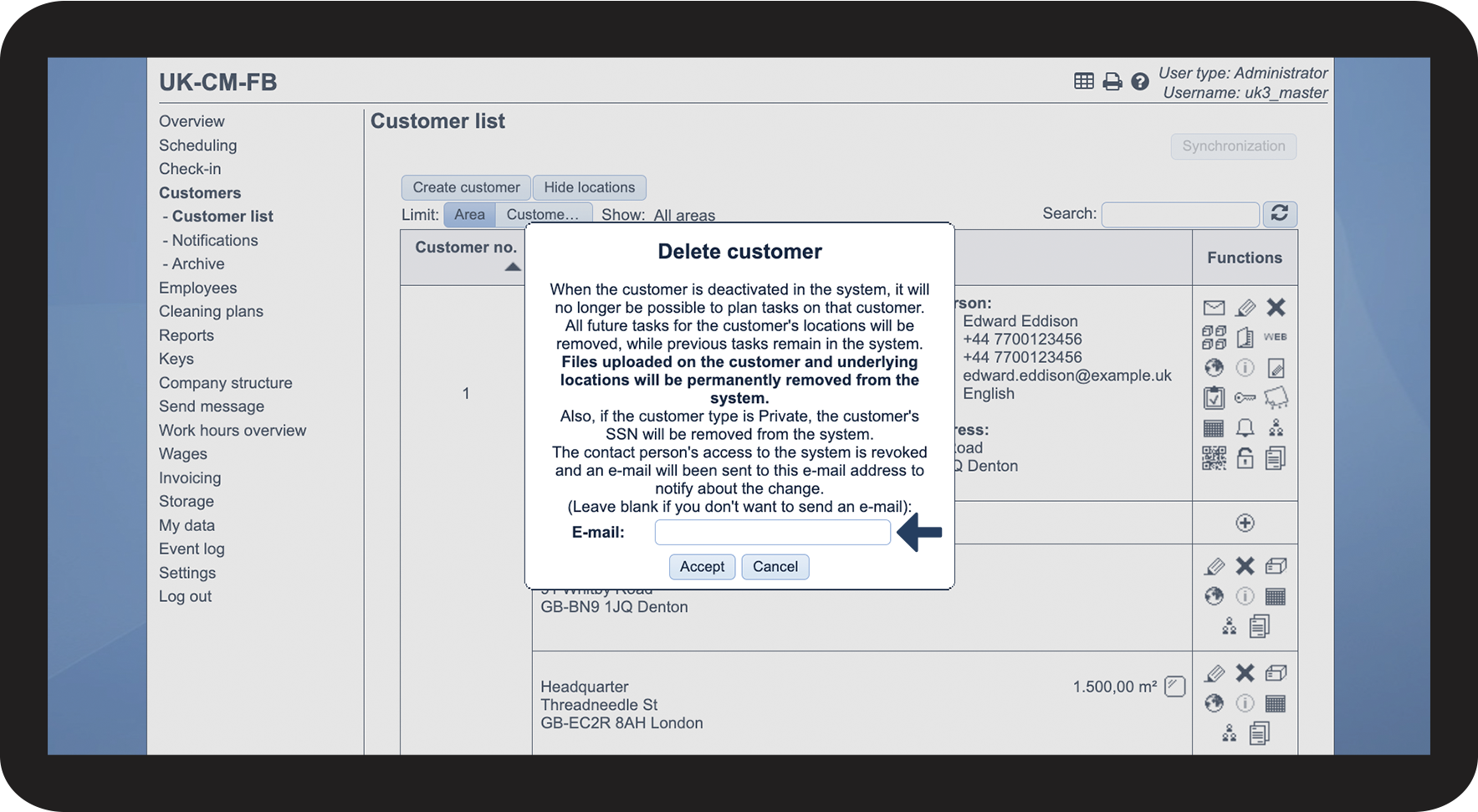Click the refresh icon next to Search
The width and height of the screenshot is (1478, 812).
pos(1279,214)
